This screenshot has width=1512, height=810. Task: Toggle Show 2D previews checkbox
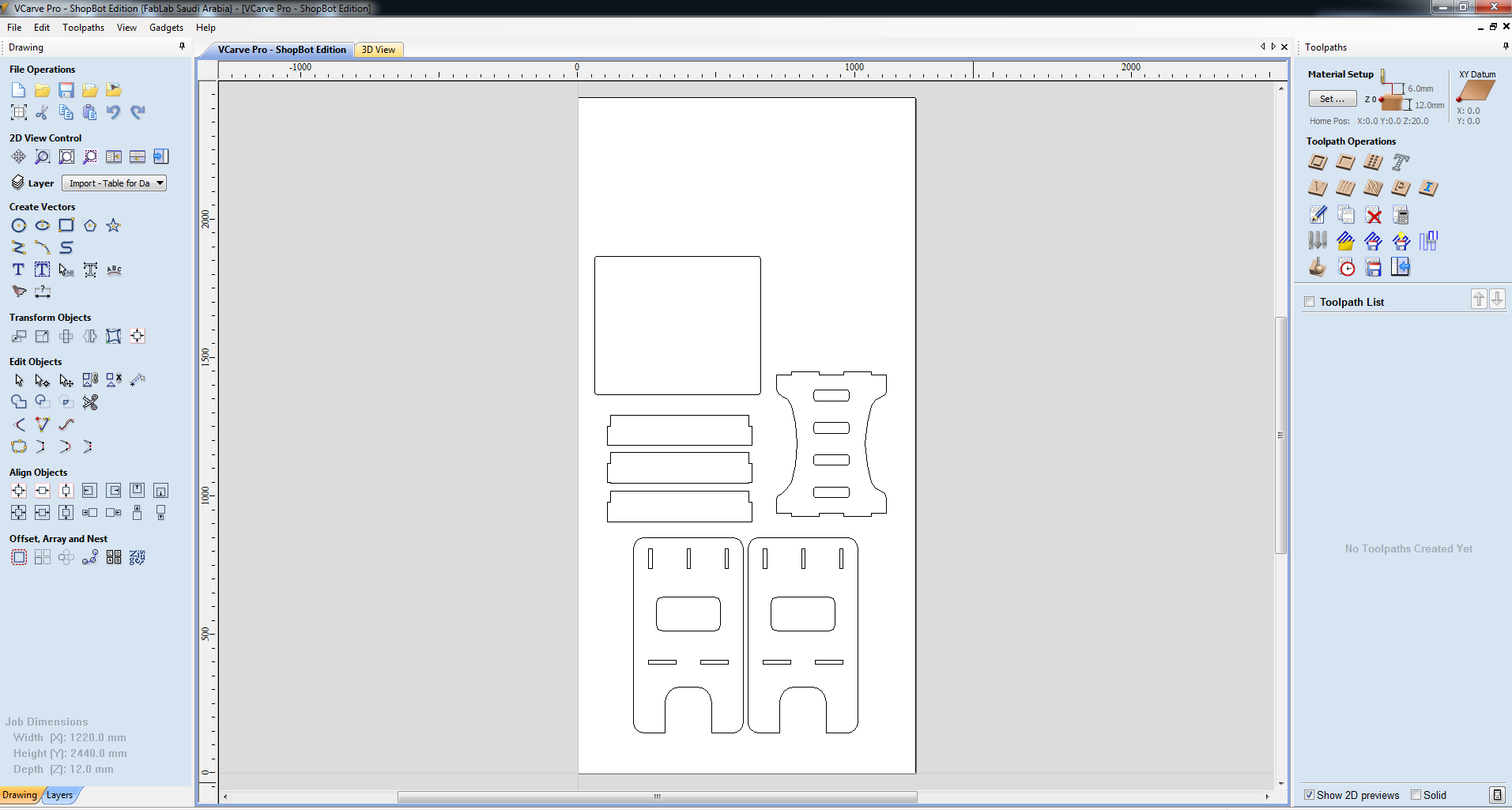pyautogui.click(x=1309, y=795)
